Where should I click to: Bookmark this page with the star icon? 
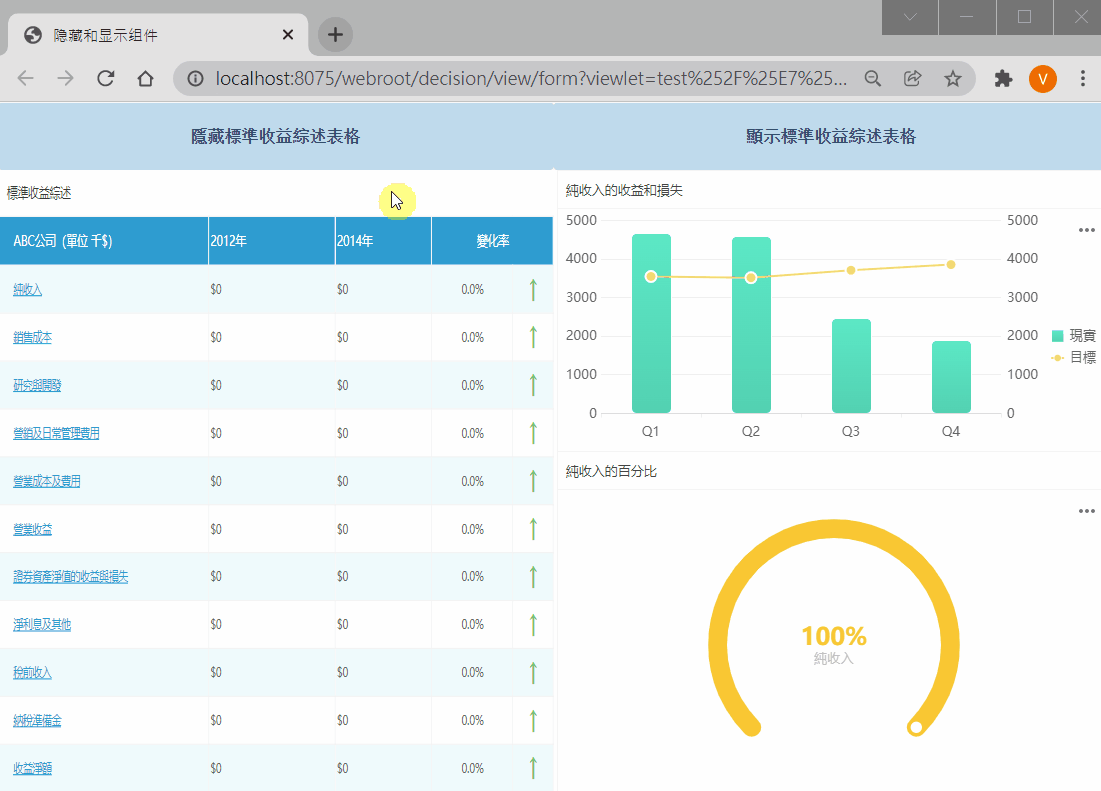pos(952,78)
